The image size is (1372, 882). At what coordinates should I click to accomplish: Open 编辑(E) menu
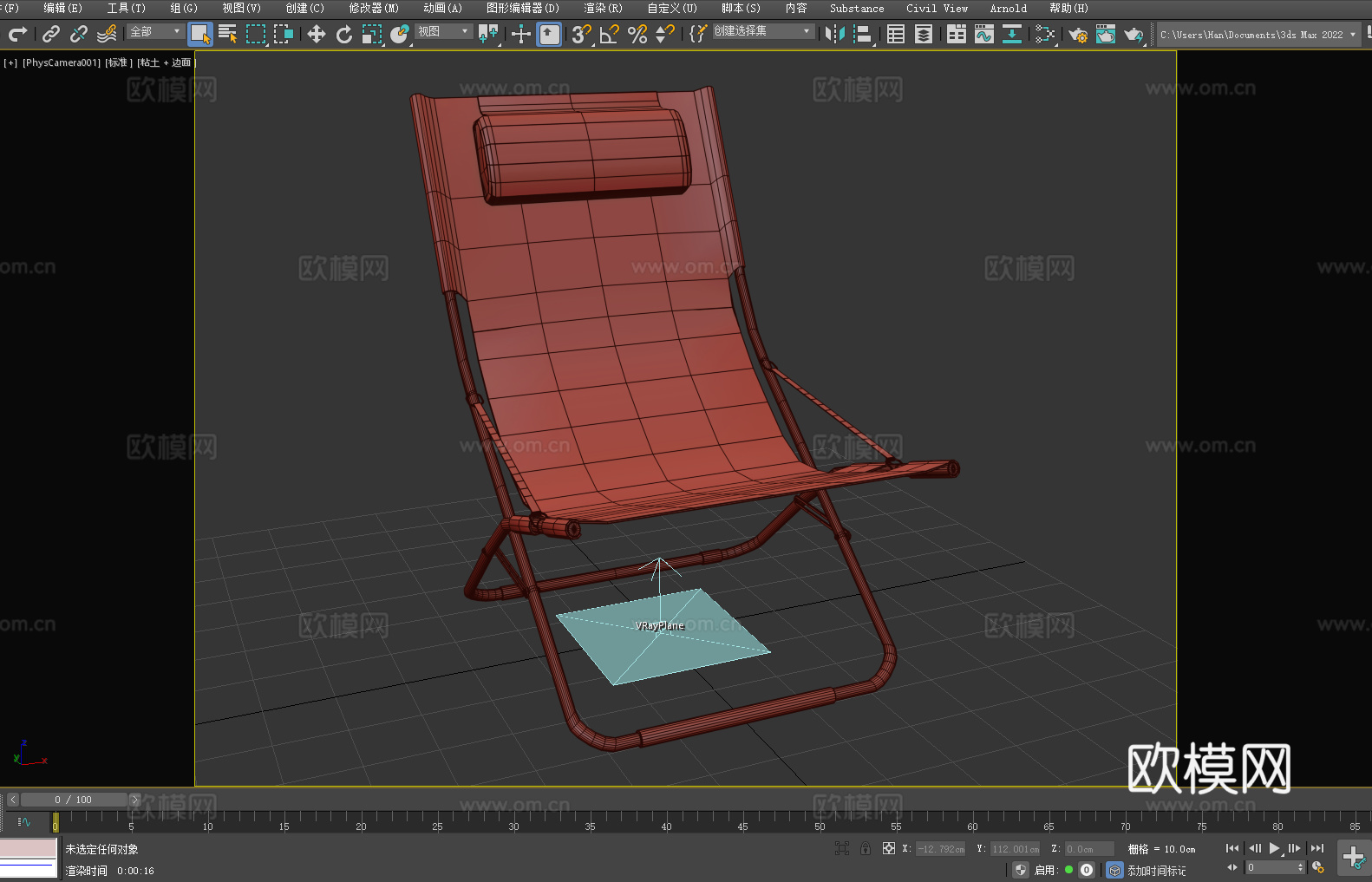(x=62, y=8)
